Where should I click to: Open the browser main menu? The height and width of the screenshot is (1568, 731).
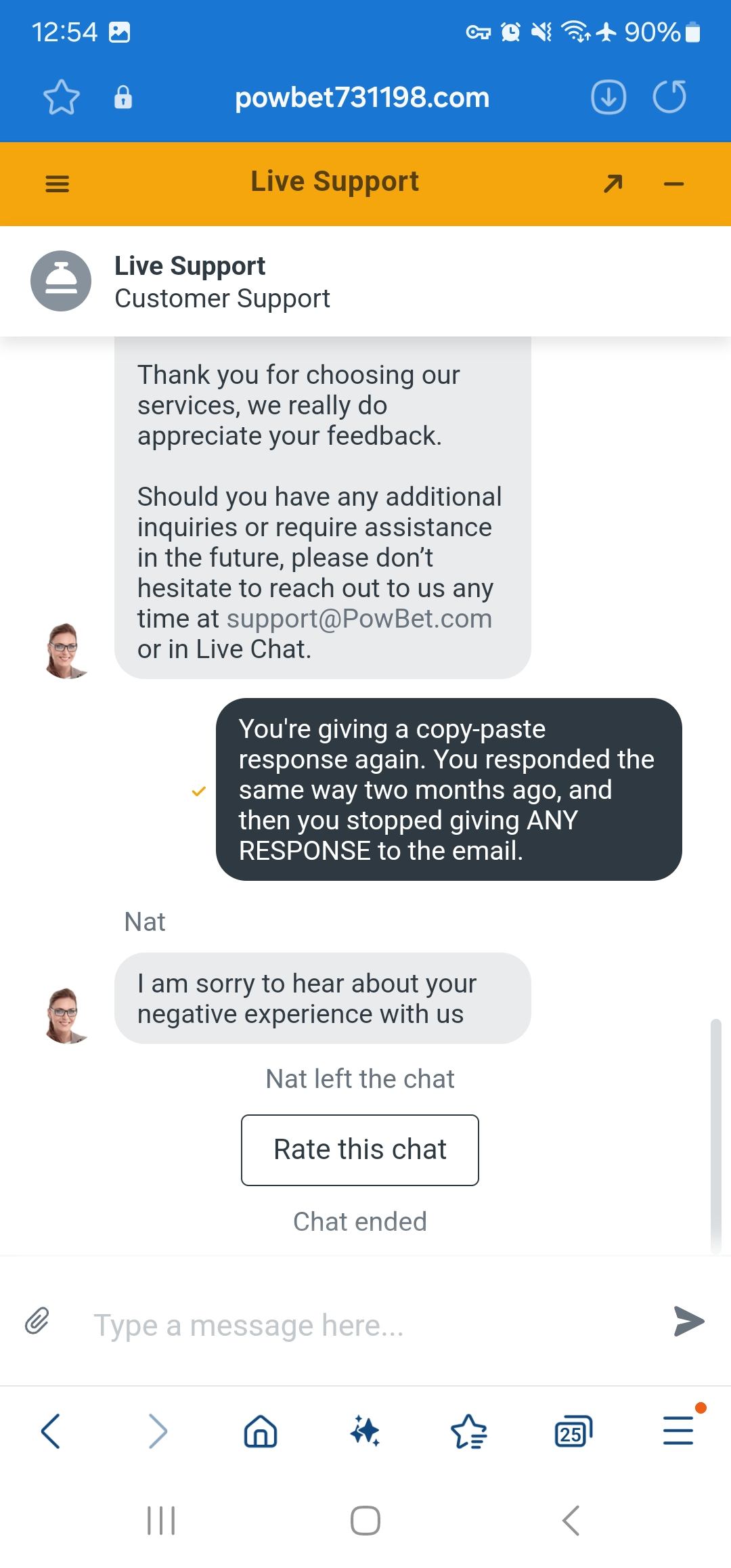(x=678, y=1430)
